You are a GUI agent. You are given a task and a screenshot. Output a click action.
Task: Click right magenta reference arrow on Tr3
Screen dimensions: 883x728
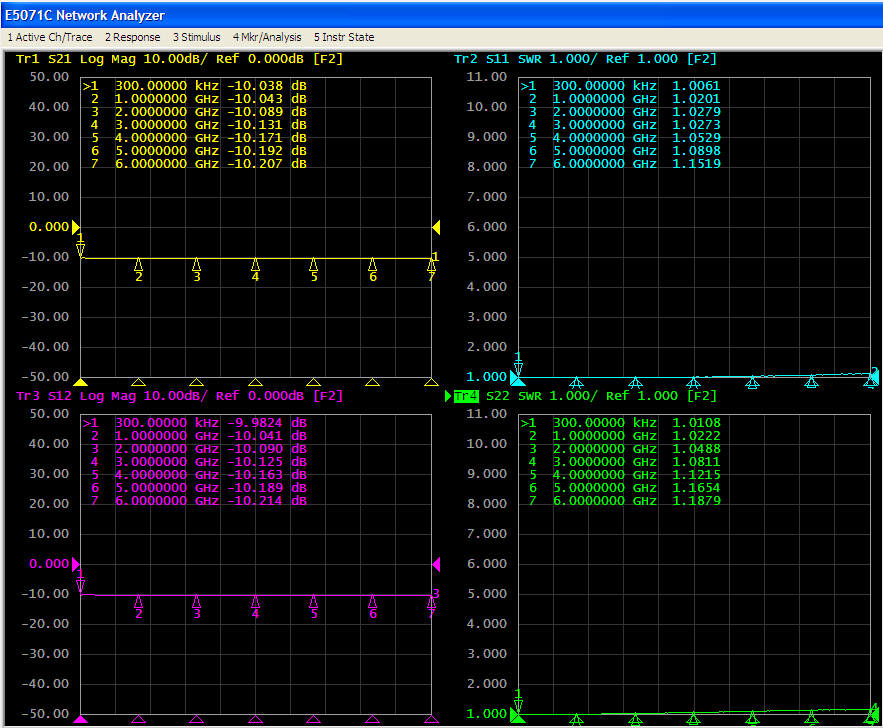point(436,564)
